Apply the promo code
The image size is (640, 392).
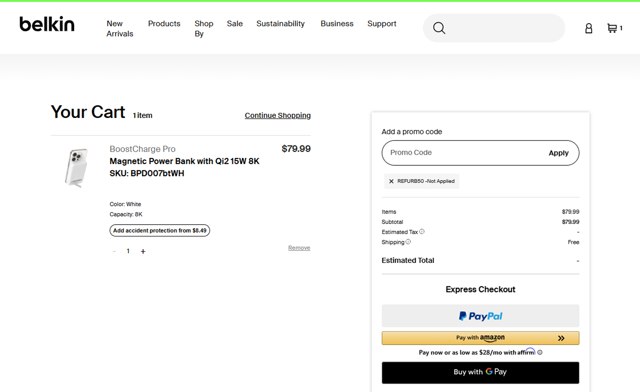coord(558,153)
